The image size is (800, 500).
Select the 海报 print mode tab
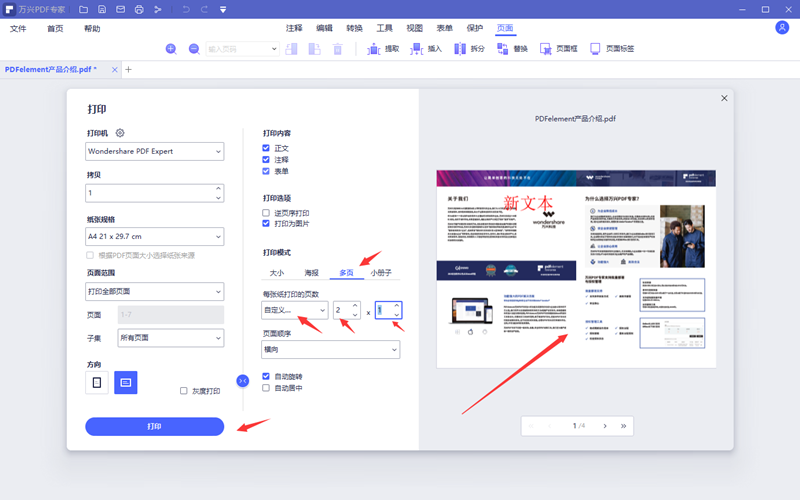point(312,272)
